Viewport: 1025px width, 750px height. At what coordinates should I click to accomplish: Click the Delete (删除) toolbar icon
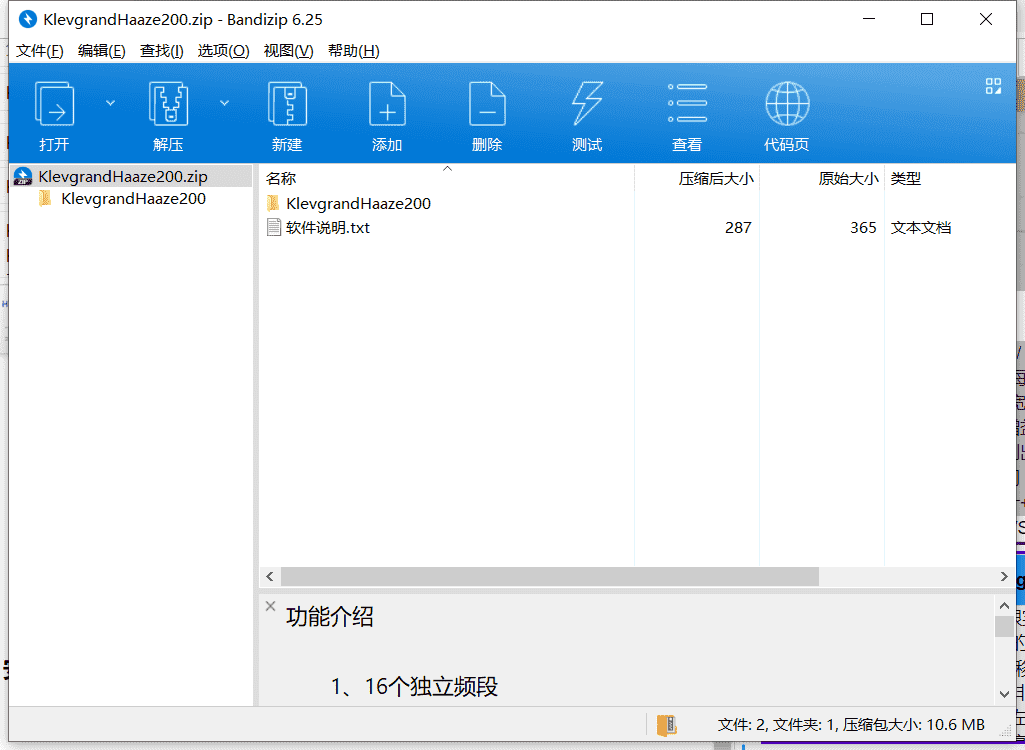coord(487,103)
